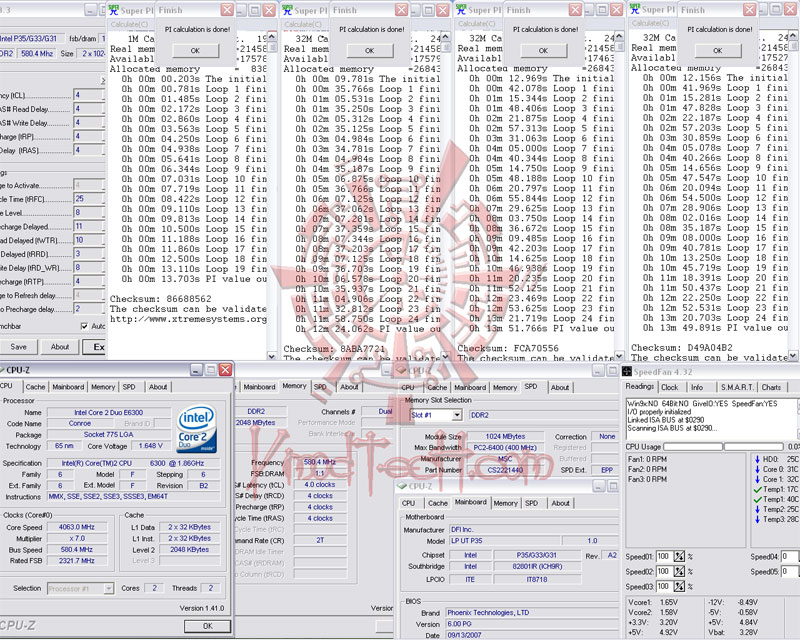Open the Processor #1 selection dropdown in CPU-Z

(109, 588)
